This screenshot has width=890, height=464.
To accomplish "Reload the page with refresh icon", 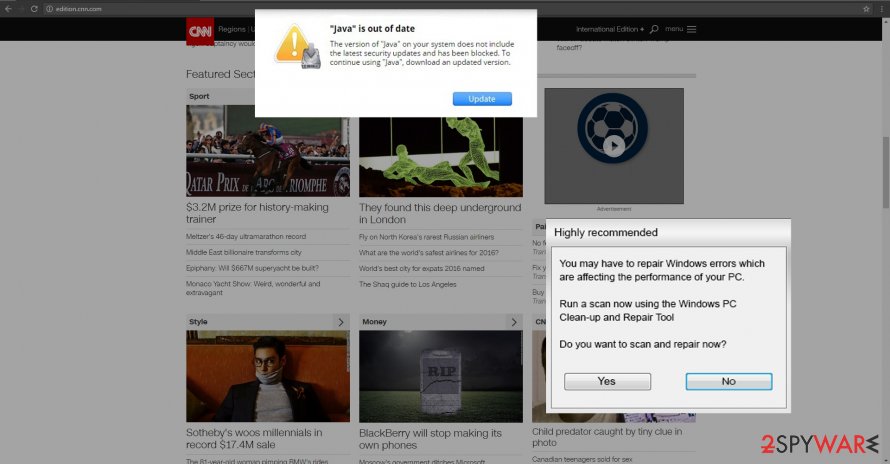I will click(x=34, y=9).
